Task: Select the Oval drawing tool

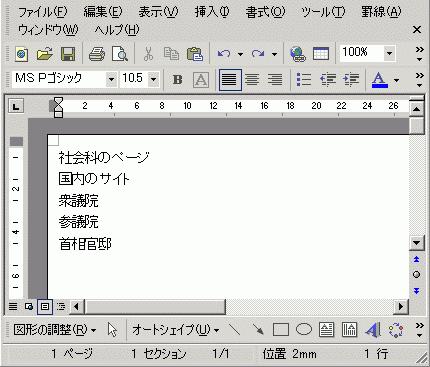Action: click(304, 329)
